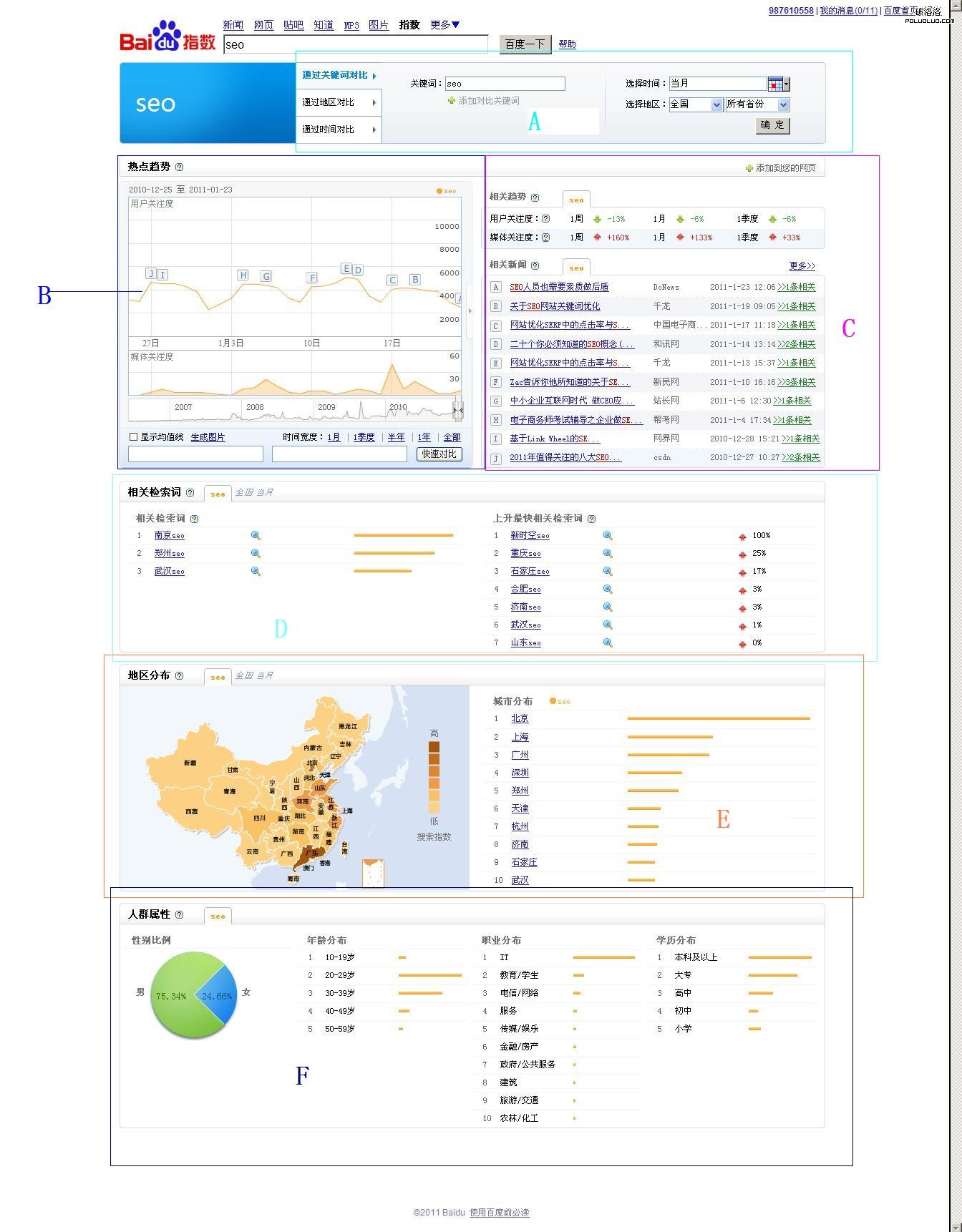Click the help icon next to 热点趋势

[179, 167]
